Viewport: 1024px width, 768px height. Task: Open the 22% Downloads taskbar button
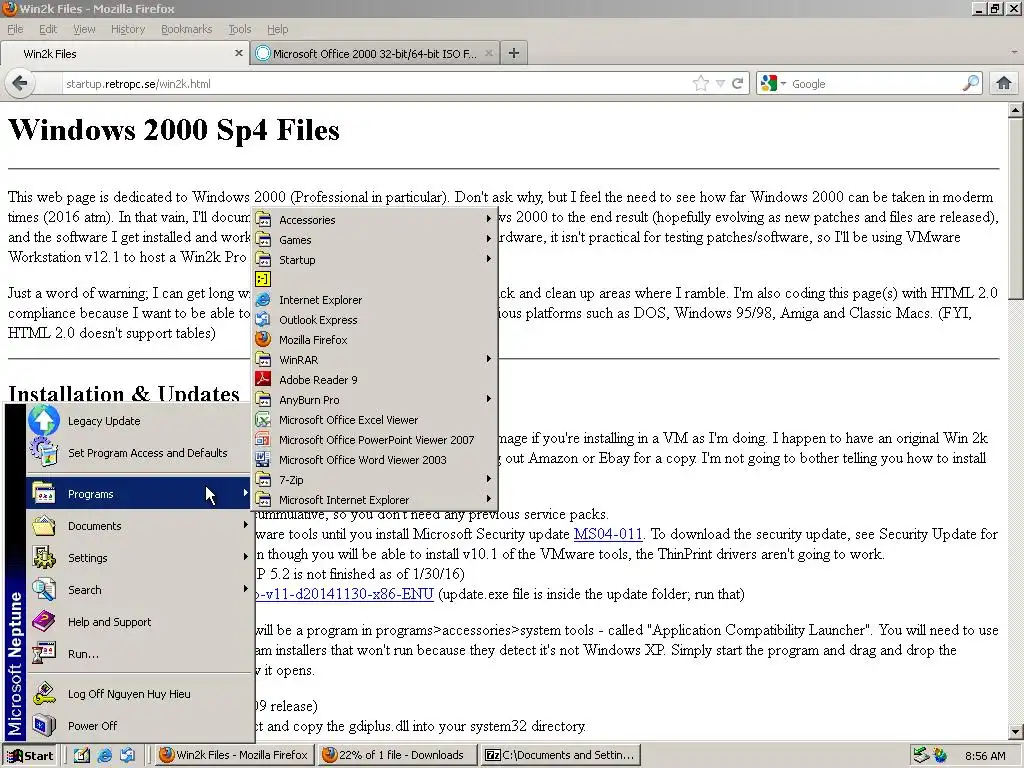[x=396, y=755]
